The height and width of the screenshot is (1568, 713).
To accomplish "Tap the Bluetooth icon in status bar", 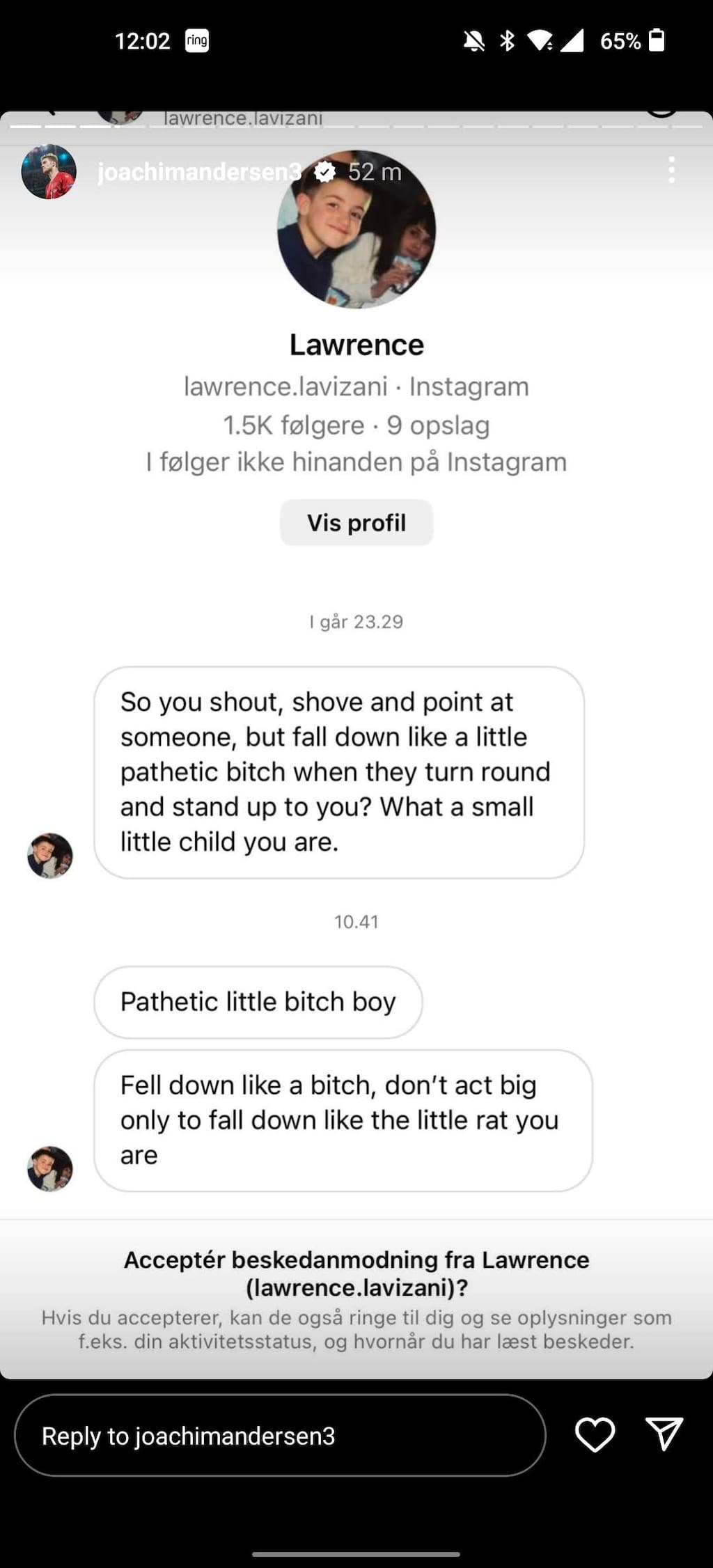I will click(507, 41).
